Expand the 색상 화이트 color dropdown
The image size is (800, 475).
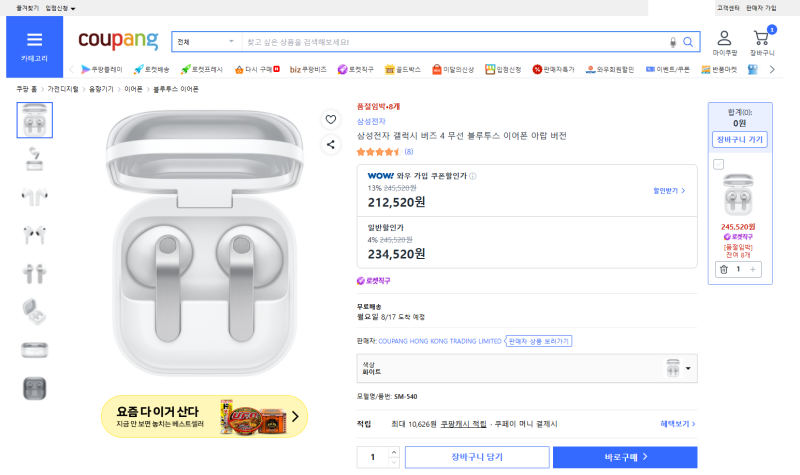tap(527, 368)
